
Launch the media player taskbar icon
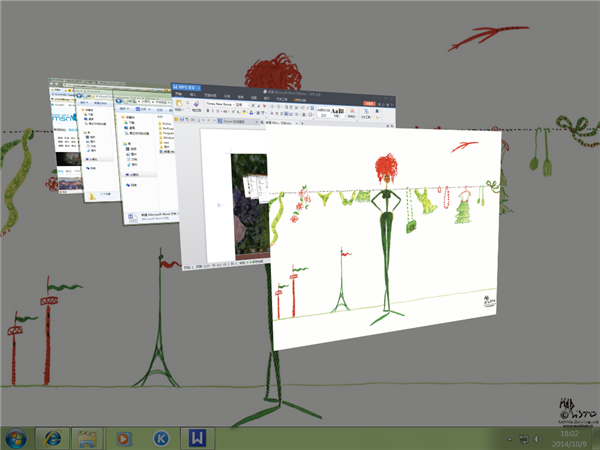(x=124, y=438)
